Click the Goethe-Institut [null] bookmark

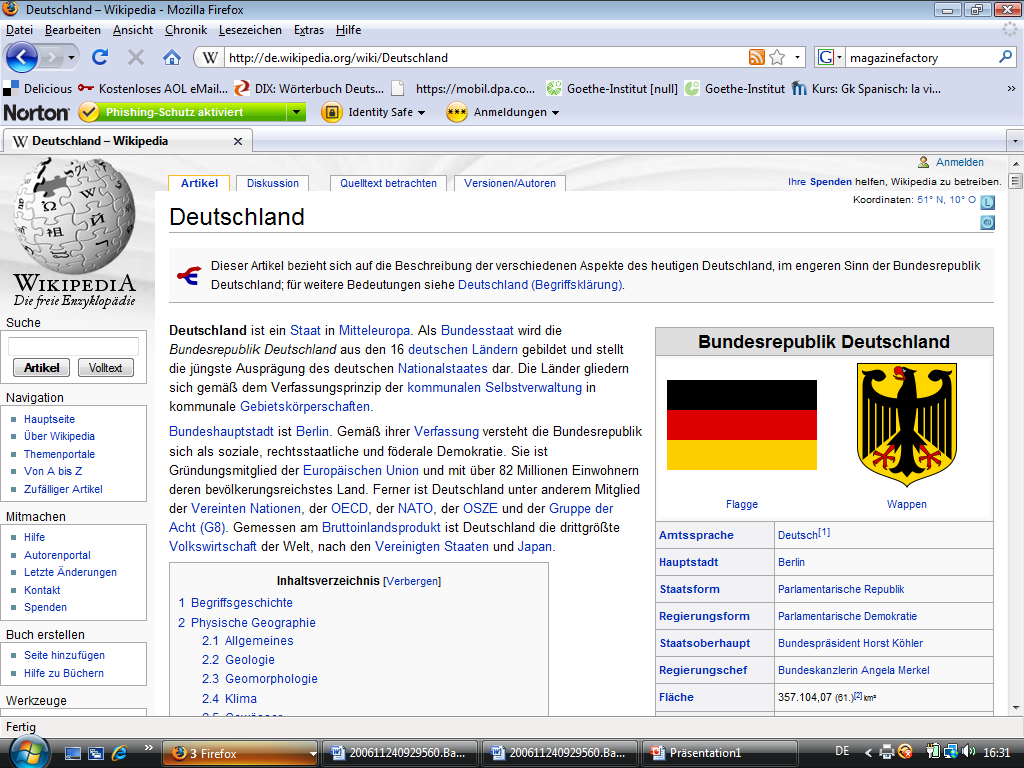click(x=612, y=88)
